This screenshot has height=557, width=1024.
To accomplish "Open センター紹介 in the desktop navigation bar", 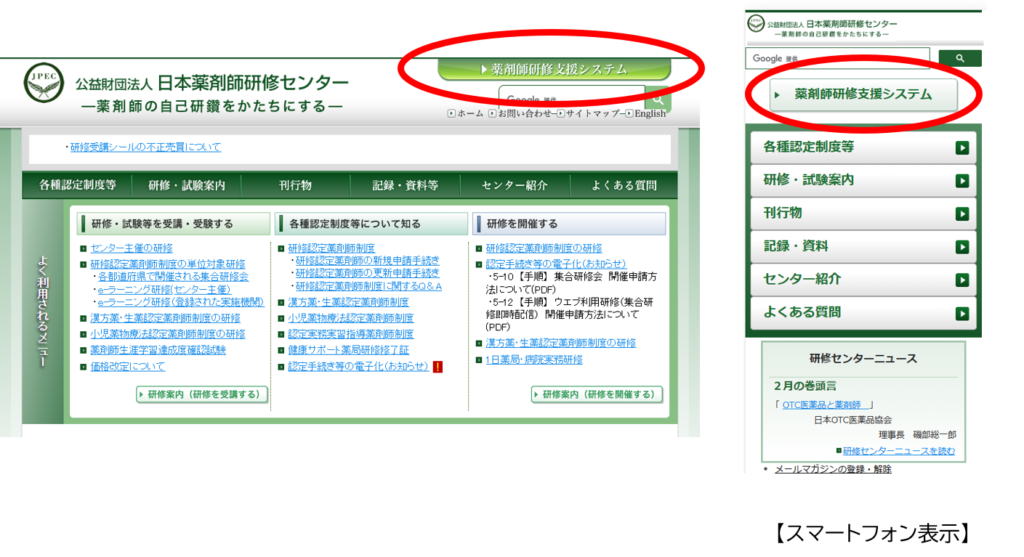I will pyautogui.click(x=514, y=186).
